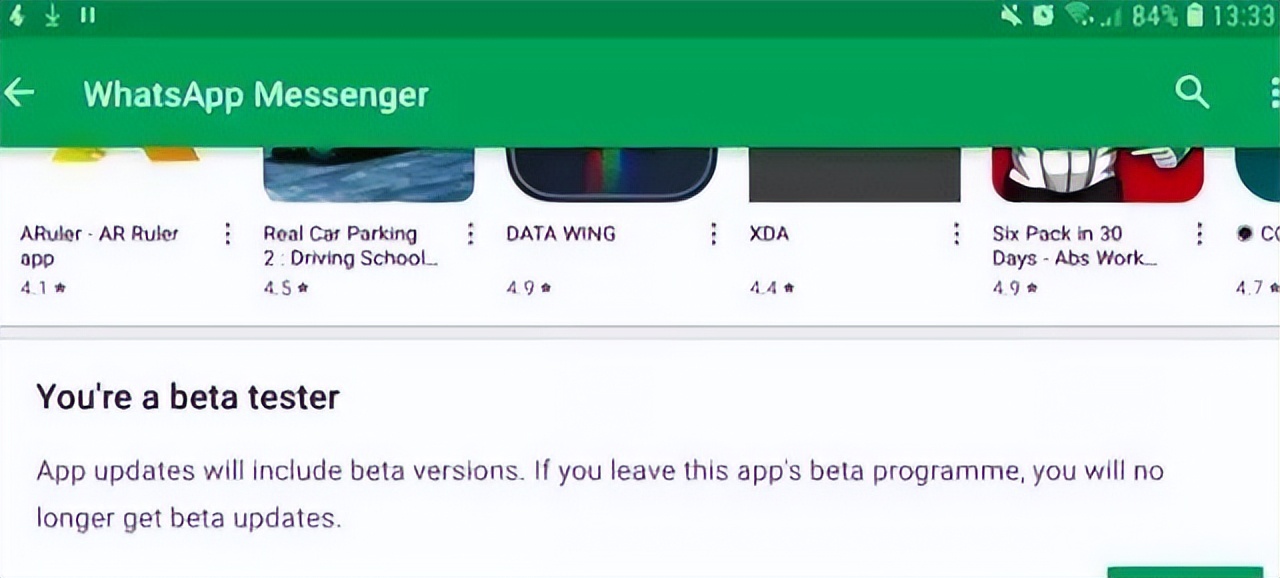Tap the DATA WING app thumbnail
This screenshot has width=1280, height=578.
(x=612, y=174)
